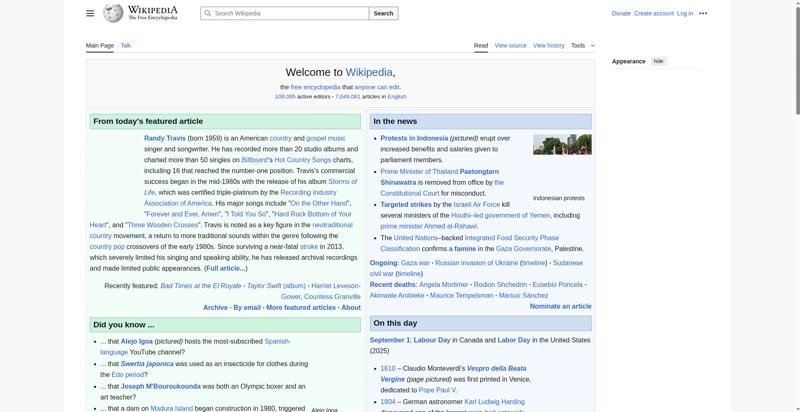The image size is (800, 412).
Task: Open the Gaza Governorate link
Action: [523, 249]
